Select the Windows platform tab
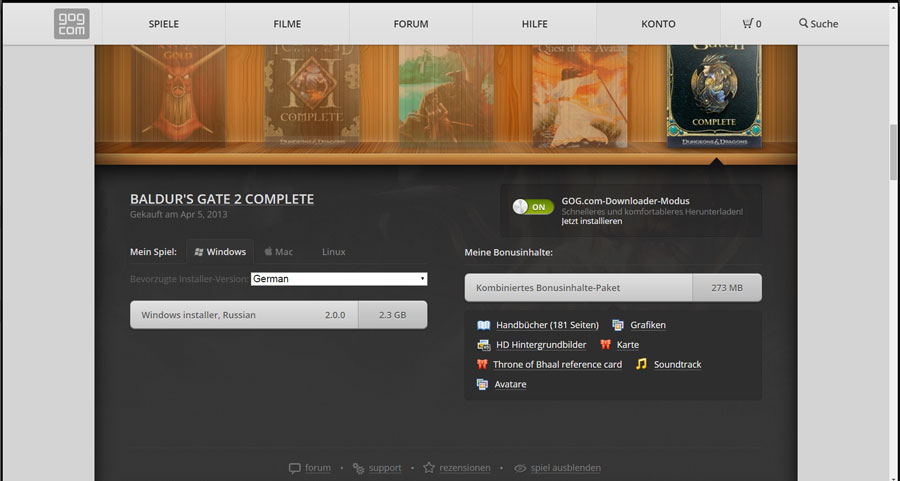900x481 pixels. click(x=220, y=252)
